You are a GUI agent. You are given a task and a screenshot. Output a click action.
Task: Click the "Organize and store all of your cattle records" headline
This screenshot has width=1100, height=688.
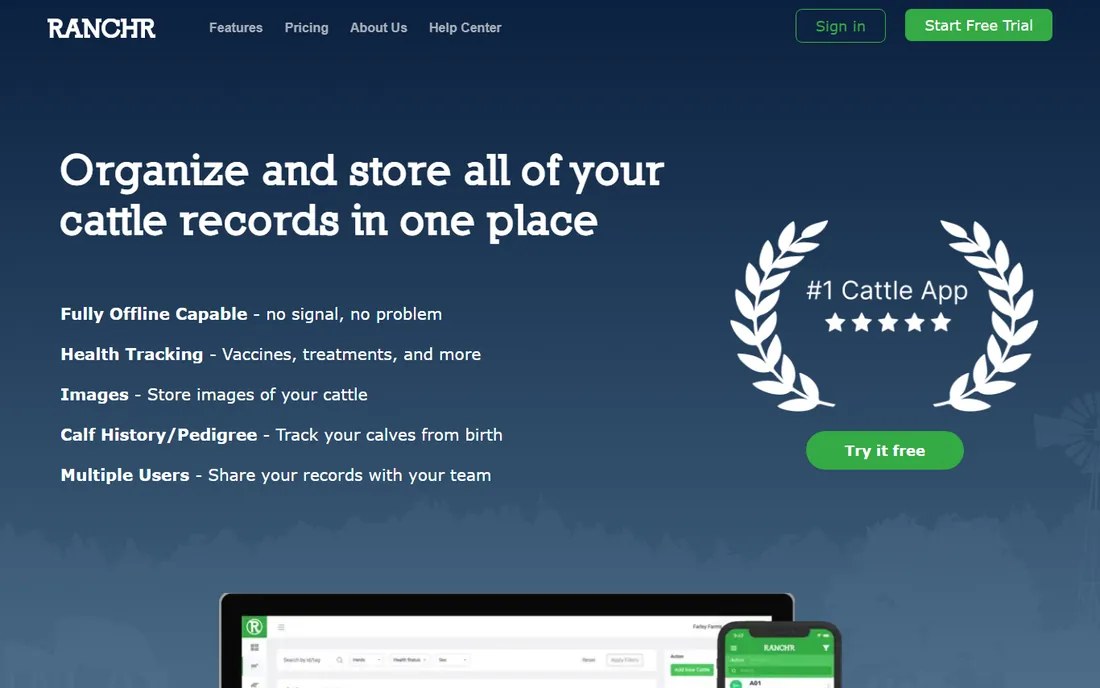(x=362, y=196)
